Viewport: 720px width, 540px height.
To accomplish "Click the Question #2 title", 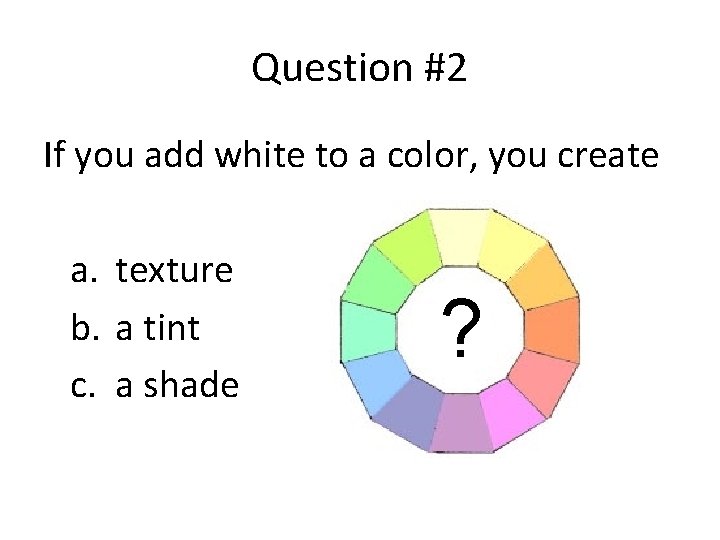I will click(359, 69).
